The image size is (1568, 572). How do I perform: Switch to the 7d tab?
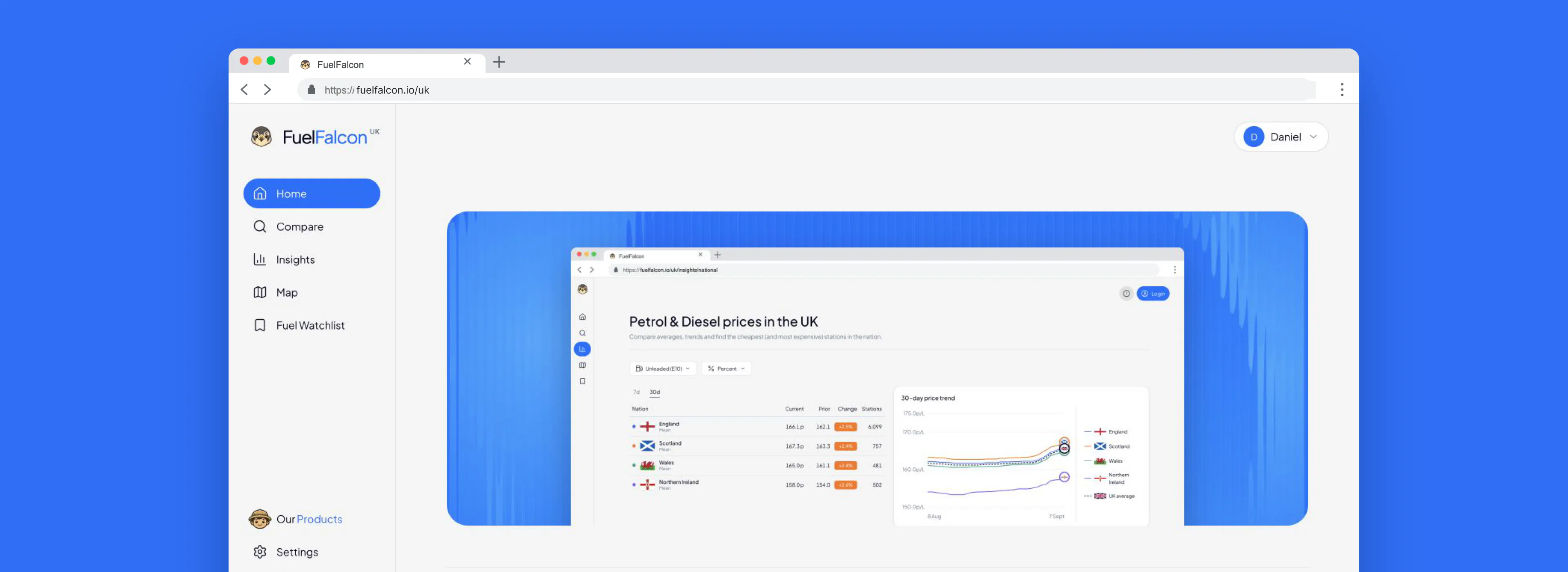point(637,392)
